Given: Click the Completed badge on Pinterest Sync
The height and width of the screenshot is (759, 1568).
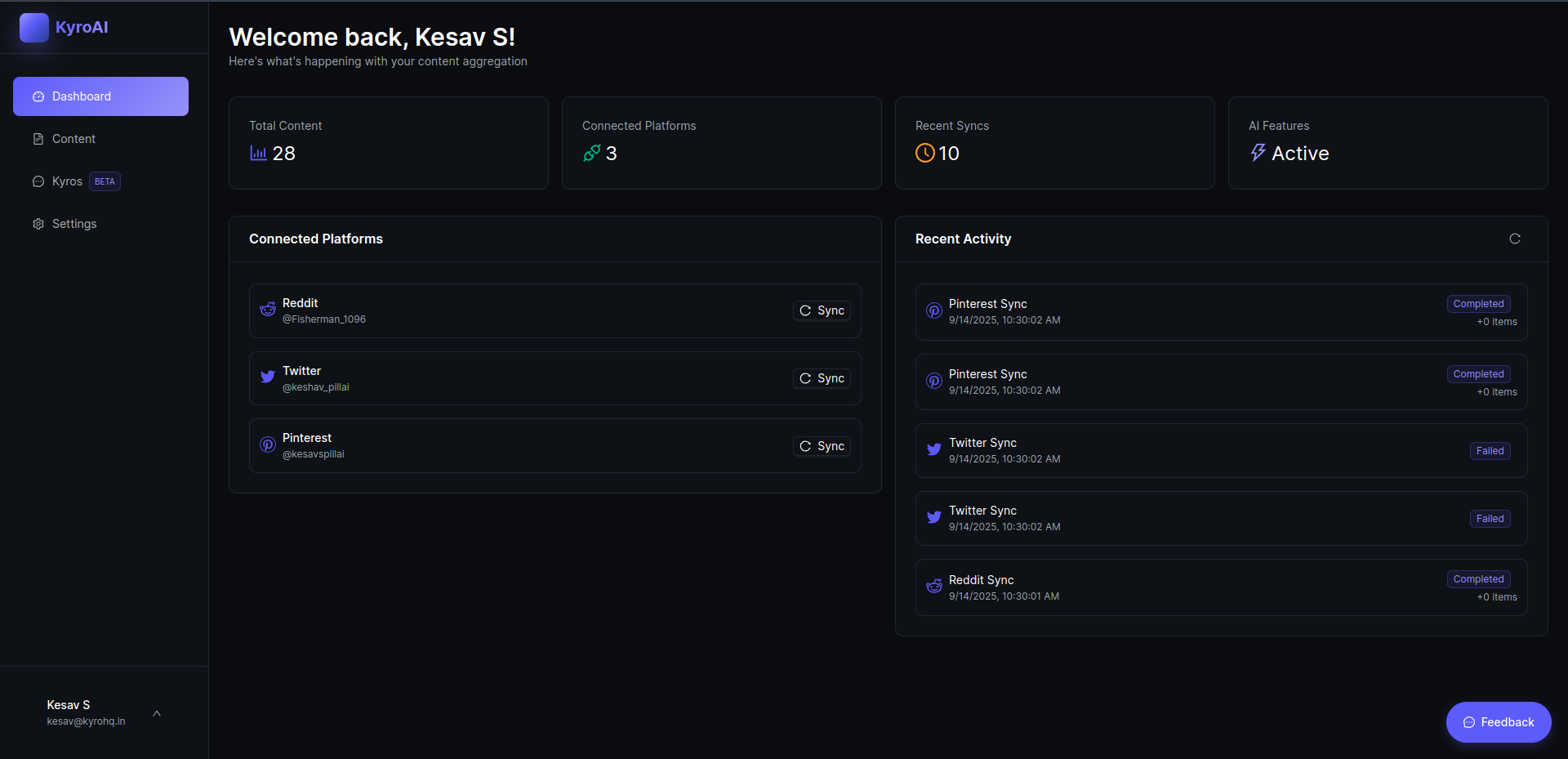Looking at the screenshot, I should [x=1478, y=303].
